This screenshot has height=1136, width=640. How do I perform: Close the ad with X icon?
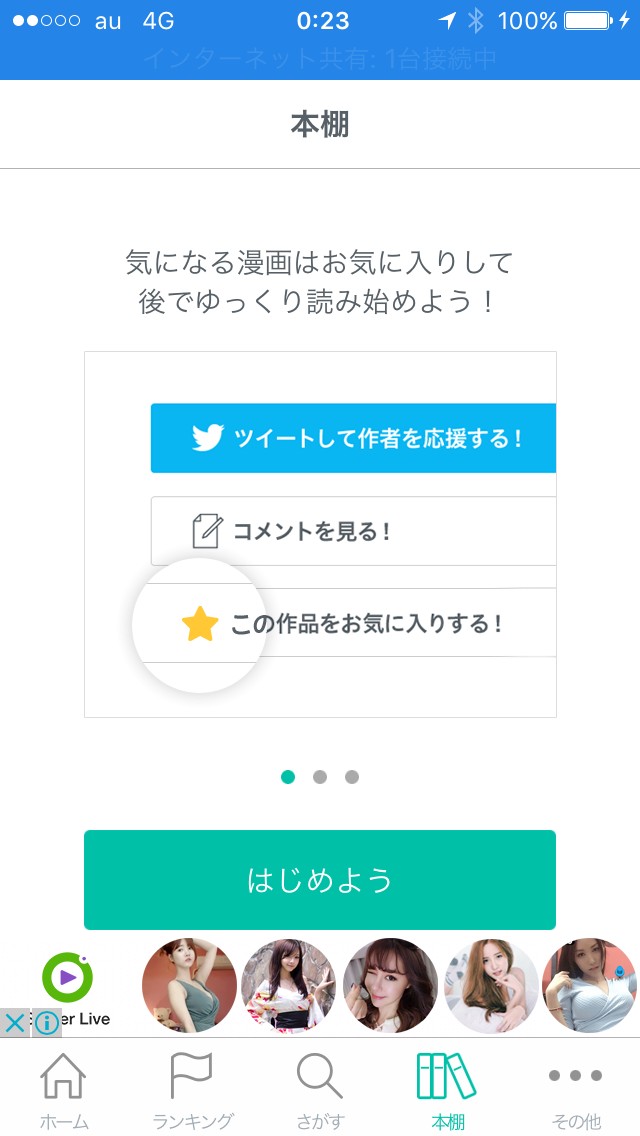tap(15, 1023)
